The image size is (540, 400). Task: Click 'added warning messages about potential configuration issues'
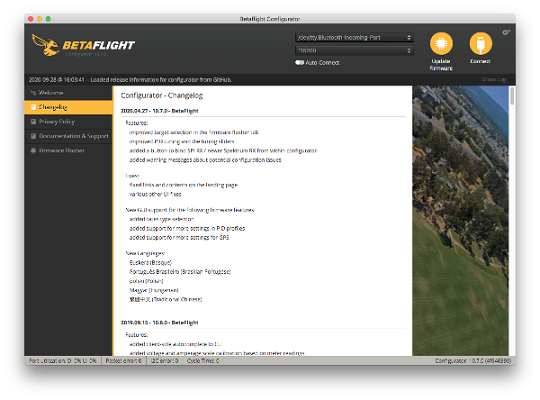[205, 160]
